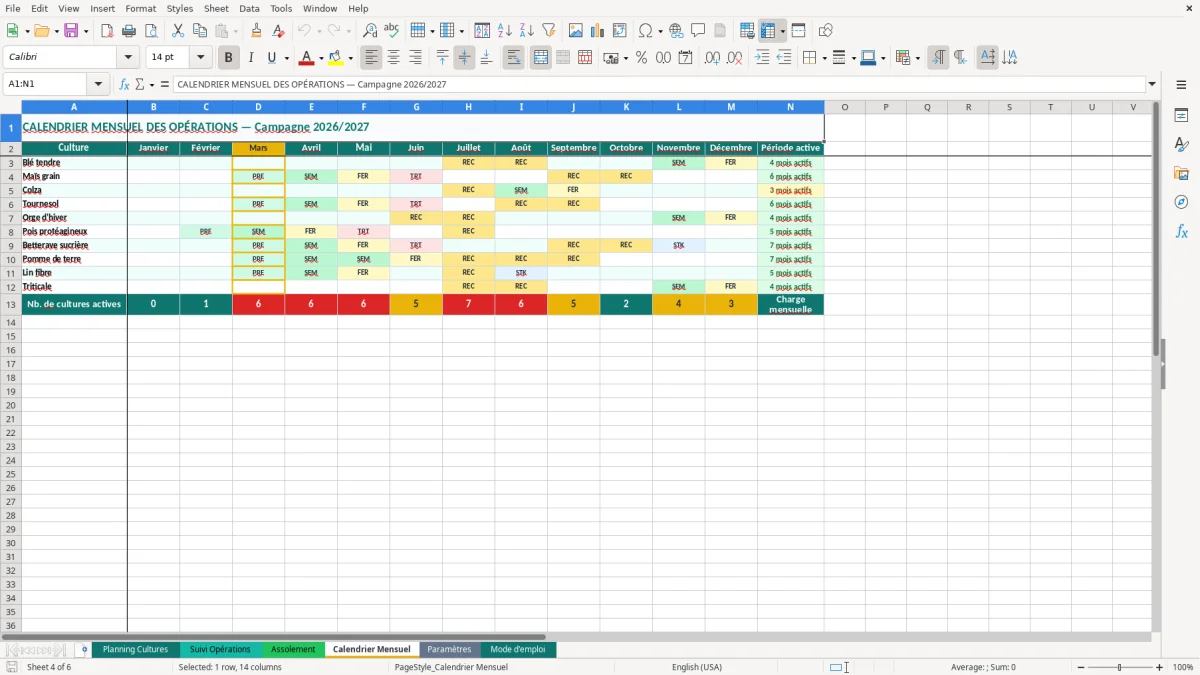Open the highlighting color dropdown arrow
The width and height of the screenshot is (1200, 675).
pos(350,58)
